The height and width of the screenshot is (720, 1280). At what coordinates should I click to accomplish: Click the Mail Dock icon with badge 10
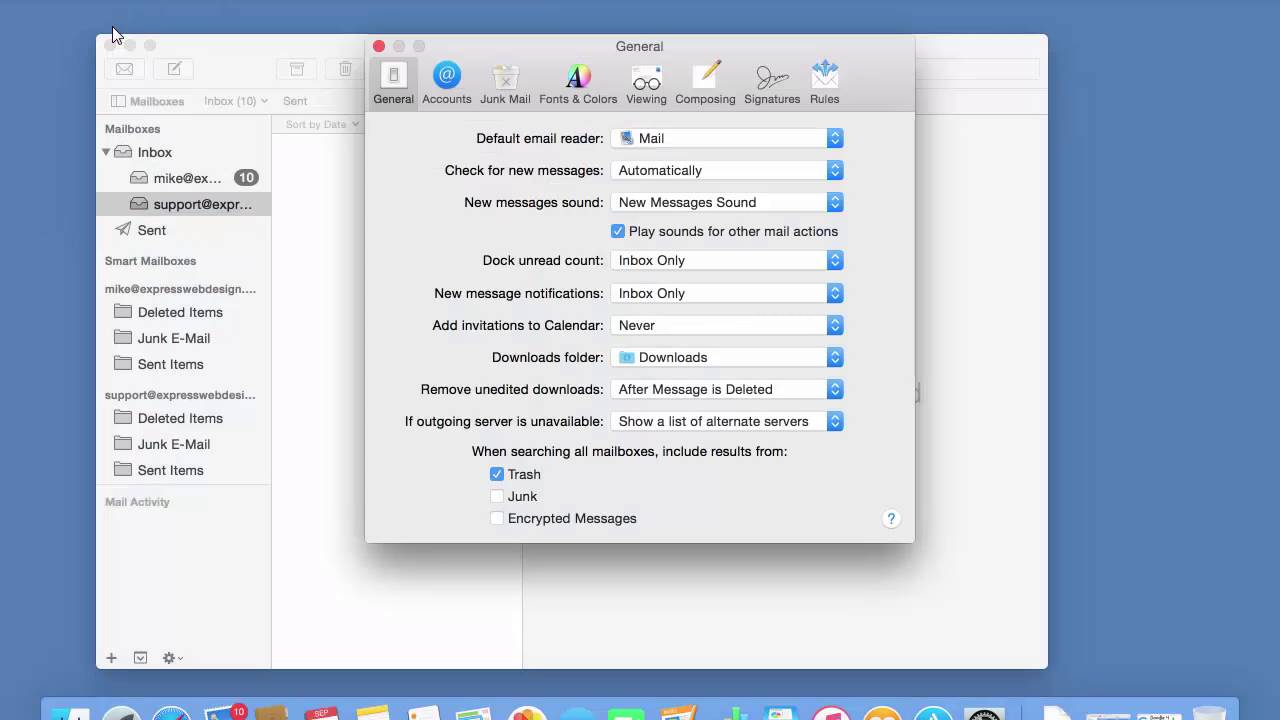pyautogui.click(x=223, y=712)
